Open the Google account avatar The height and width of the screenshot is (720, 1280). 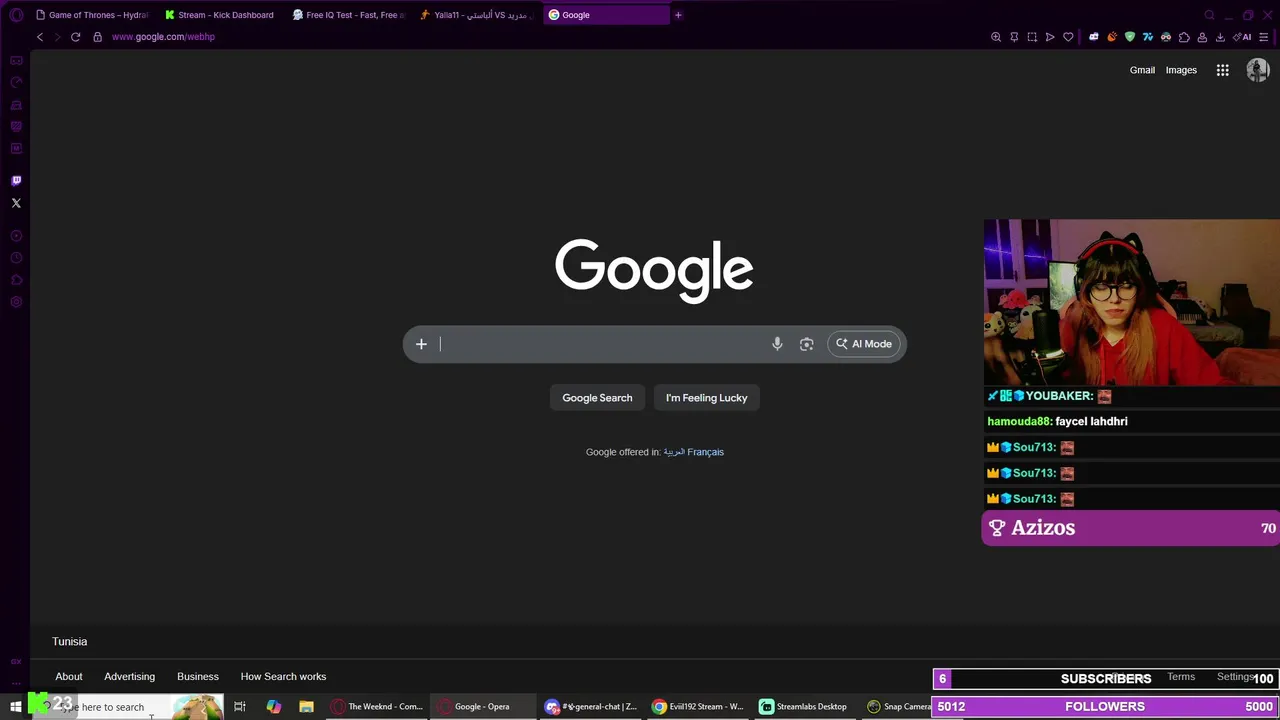click(x=1258, y=70)
